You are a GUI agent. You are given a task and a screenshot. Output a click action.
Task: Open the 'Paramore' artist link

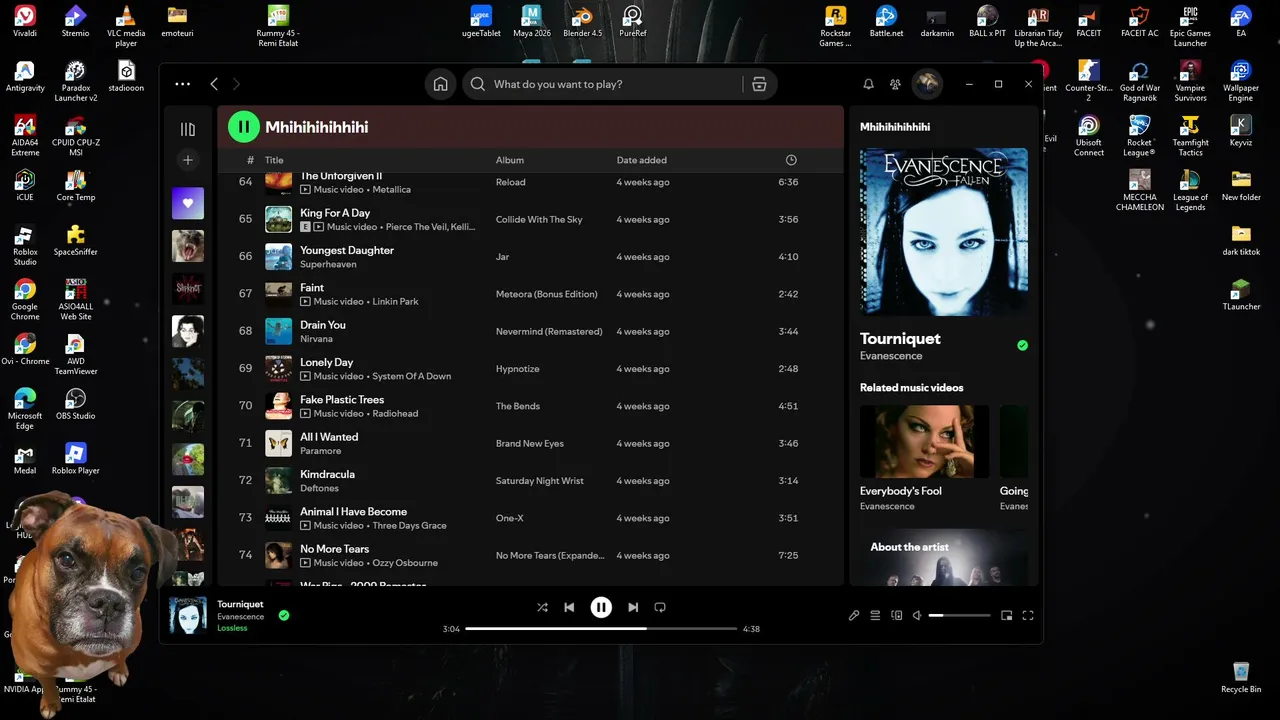click(x=321, y=451)
